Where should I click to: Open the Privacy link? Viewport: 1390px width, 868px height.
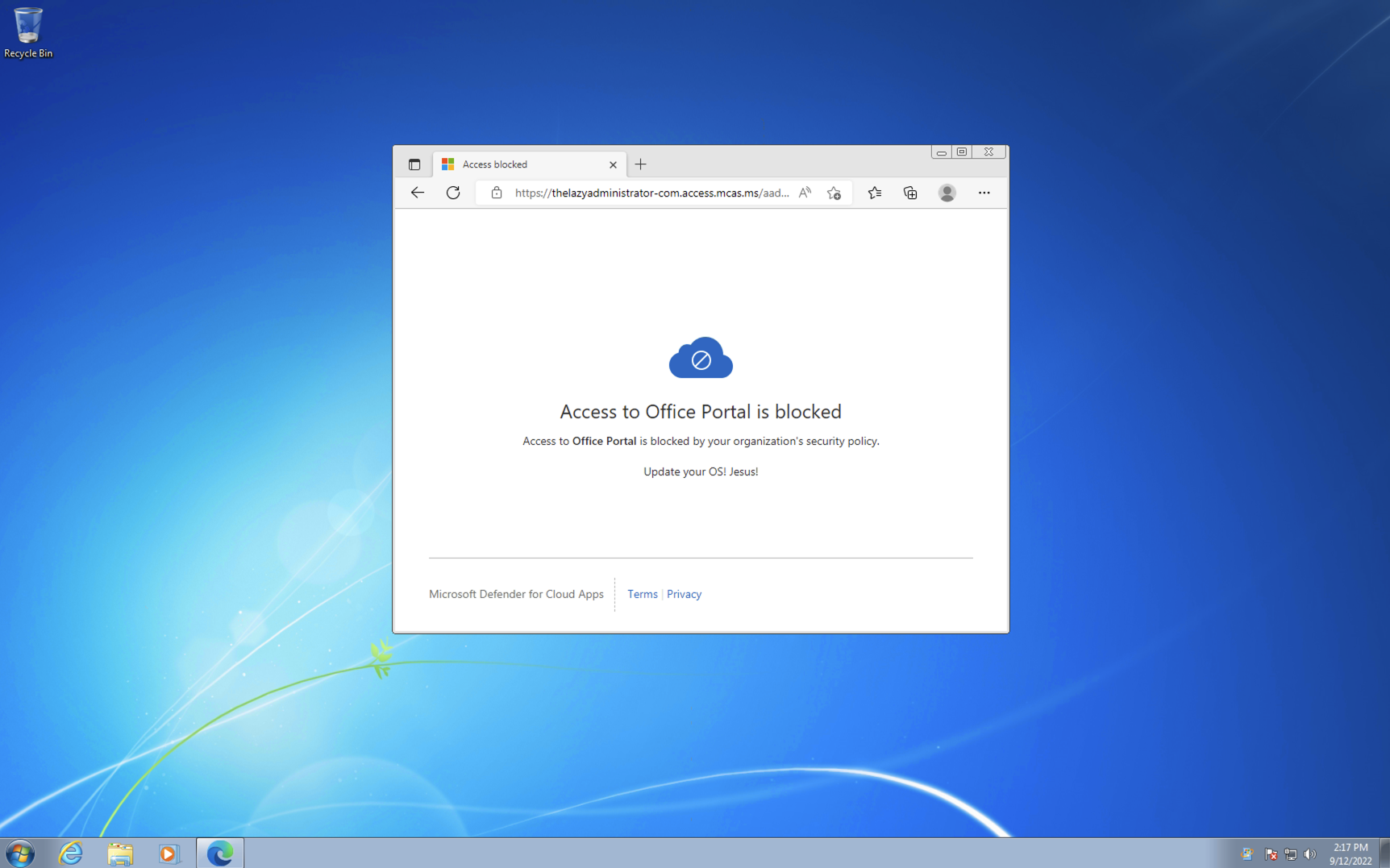(x=684, y=594)
